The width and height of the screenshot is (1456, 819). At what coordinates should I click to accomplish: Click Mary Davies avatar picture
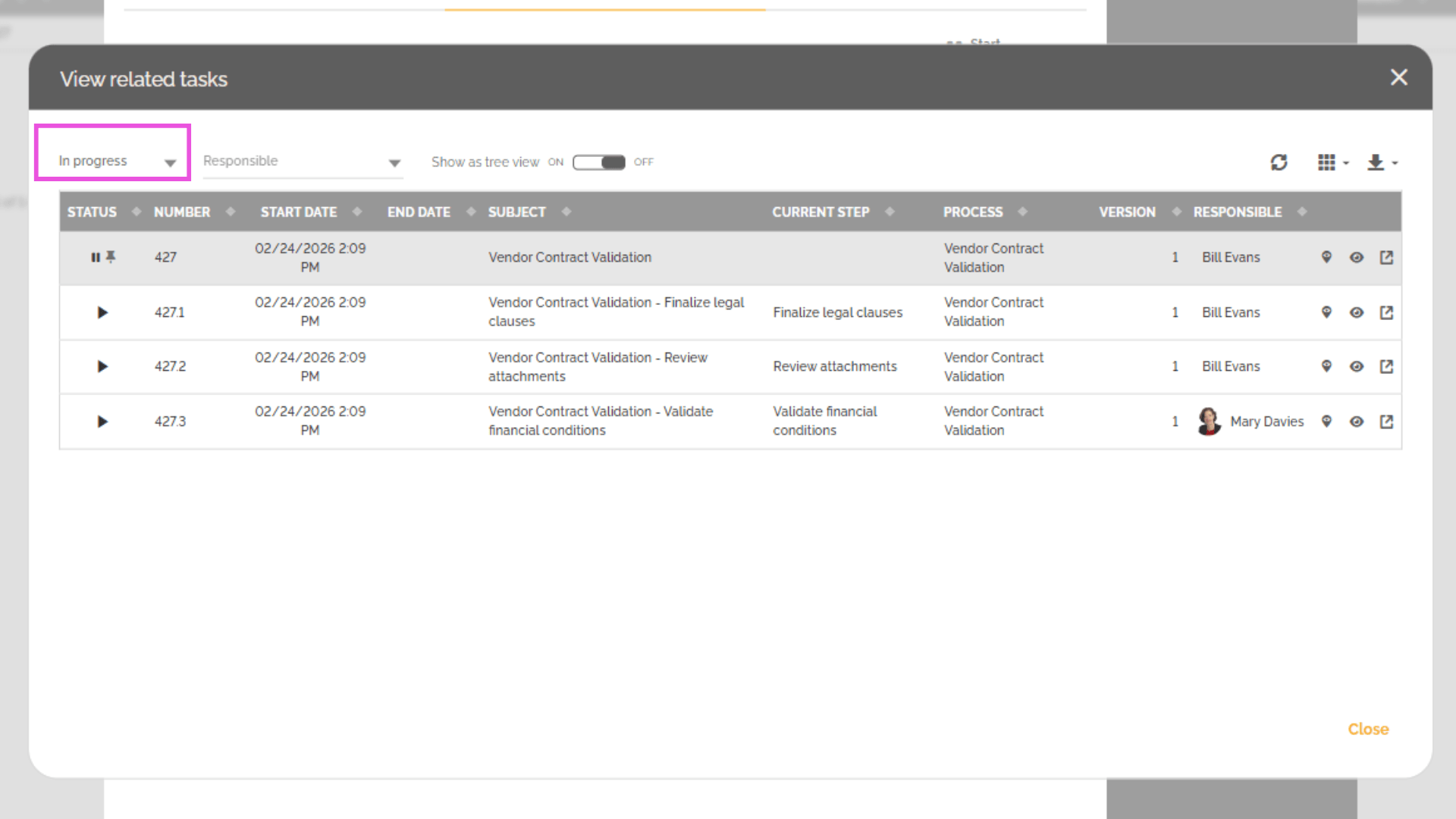pyautogui.click(x=1209, y=421)
